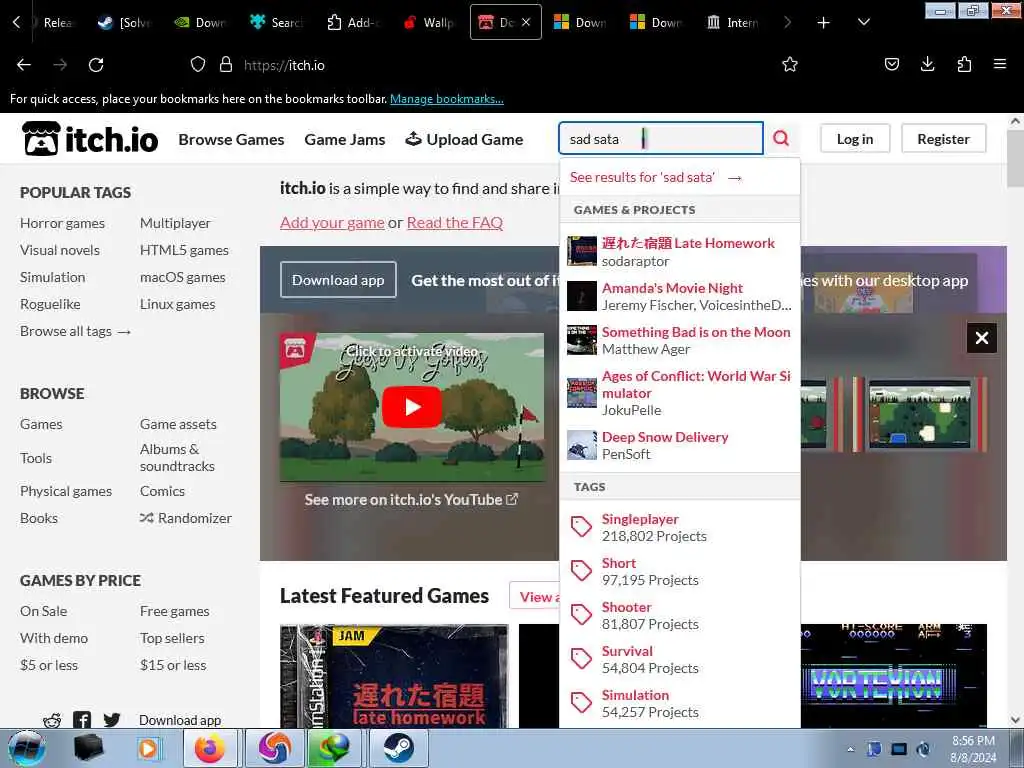Show hidden system tray icons arrow
Viewport: 1024px width, 768px height.
pos(850,749)
